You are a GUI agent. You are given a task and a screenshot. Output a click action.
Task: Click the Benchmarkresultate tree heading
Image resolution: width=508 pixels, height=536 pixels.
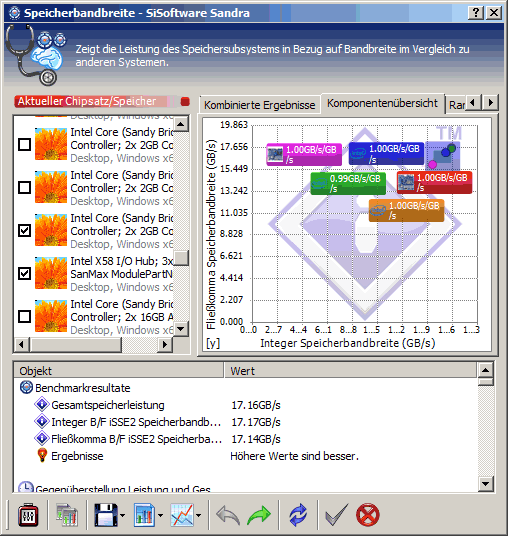83,388
